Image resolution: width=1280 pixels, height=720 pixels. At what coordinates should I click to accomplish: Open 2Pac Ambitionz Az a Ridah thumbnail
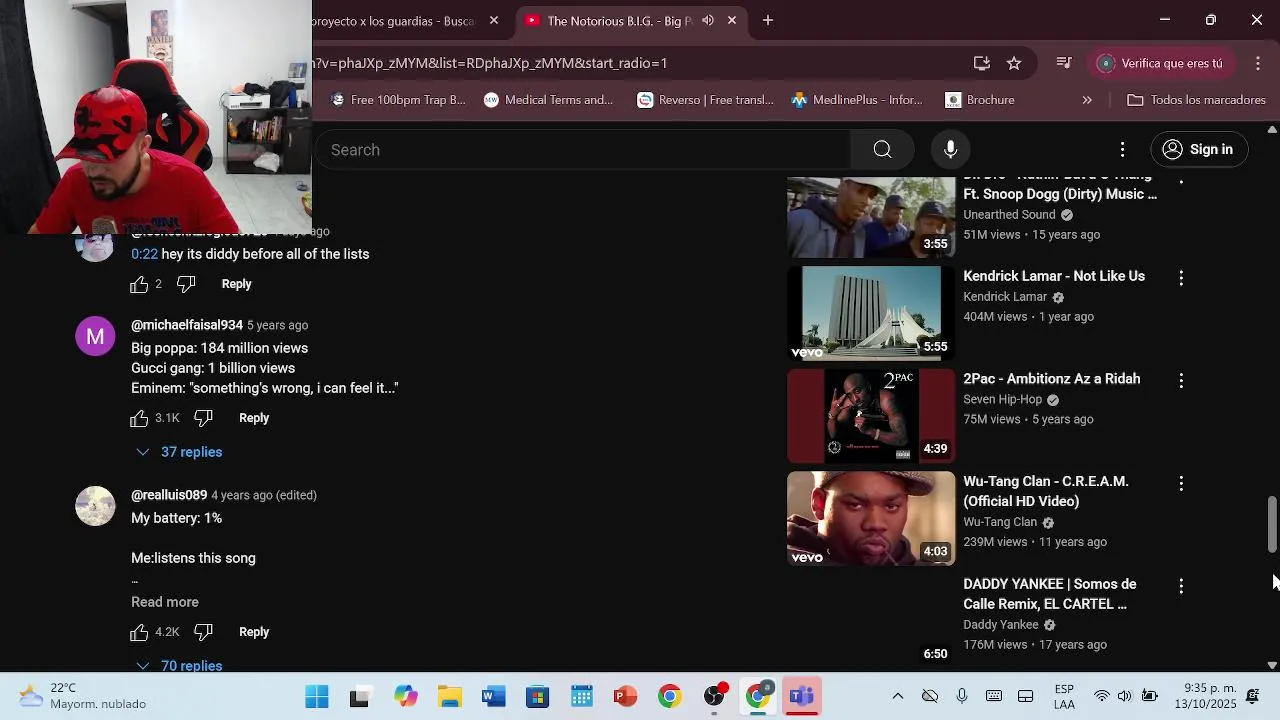pyautogui.click(x=870, y=415)
